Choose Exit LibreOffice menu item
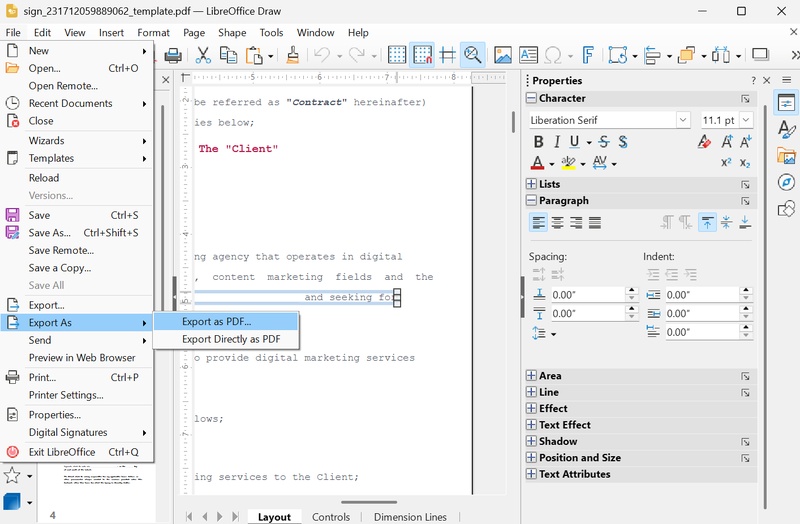The width and height of the screenshot is (800, 524). [x=77, y=452]
